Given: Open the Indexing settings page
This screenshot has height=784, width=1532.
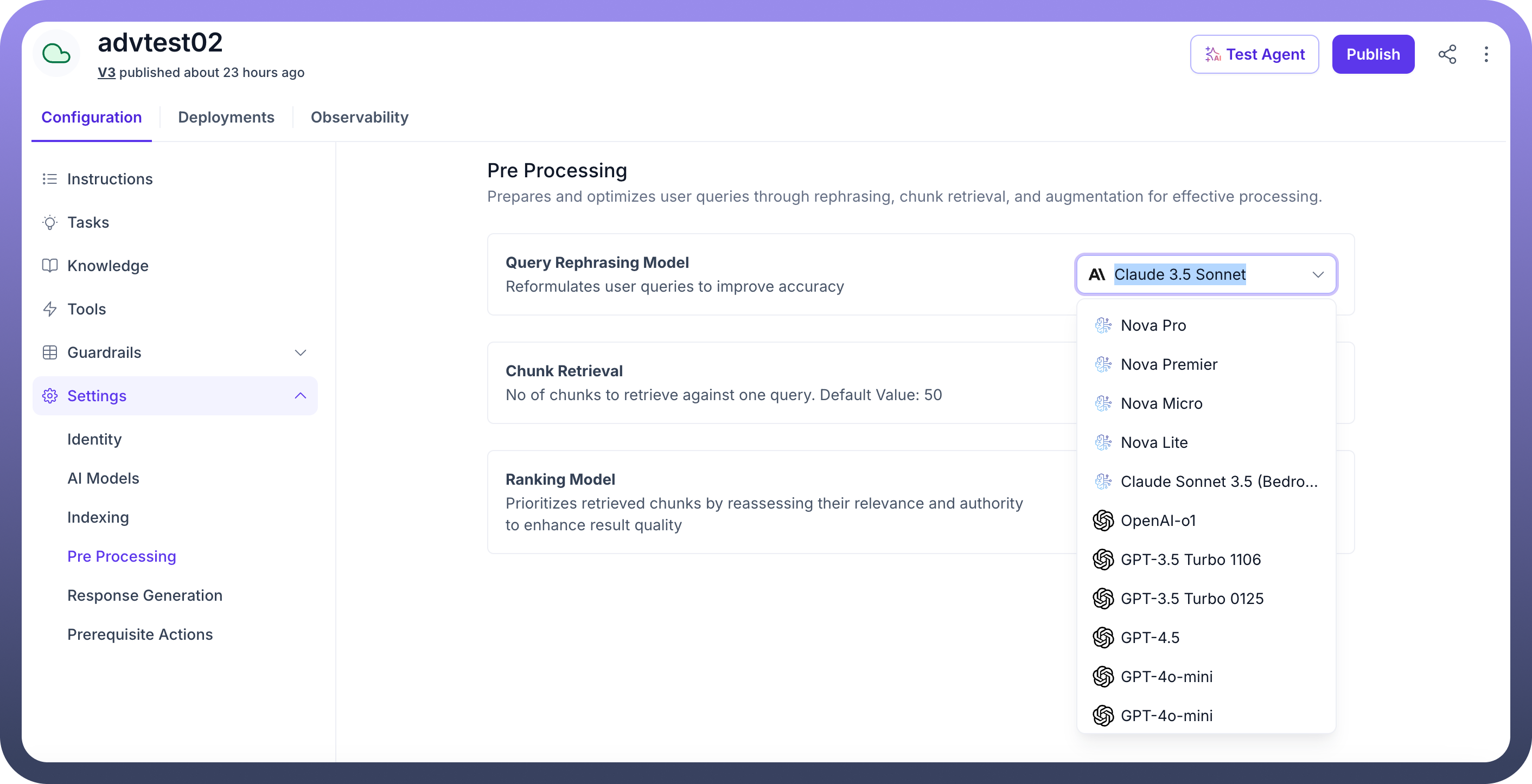Looking at the screenshot, I should tap(98, 518).
